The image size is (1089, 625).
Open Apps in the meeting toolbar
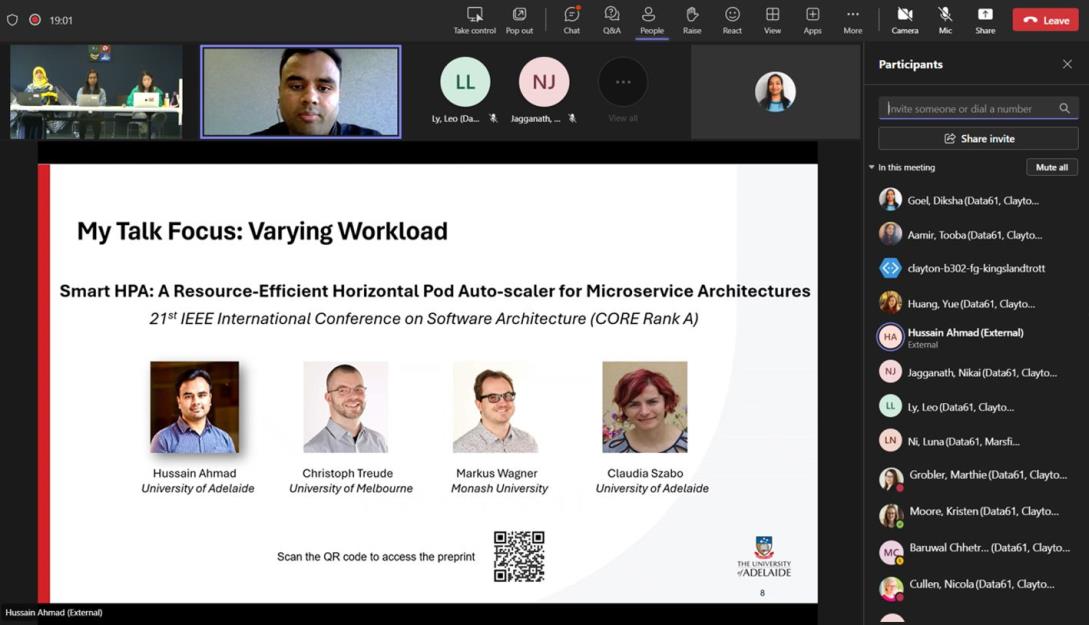(813, 20)
